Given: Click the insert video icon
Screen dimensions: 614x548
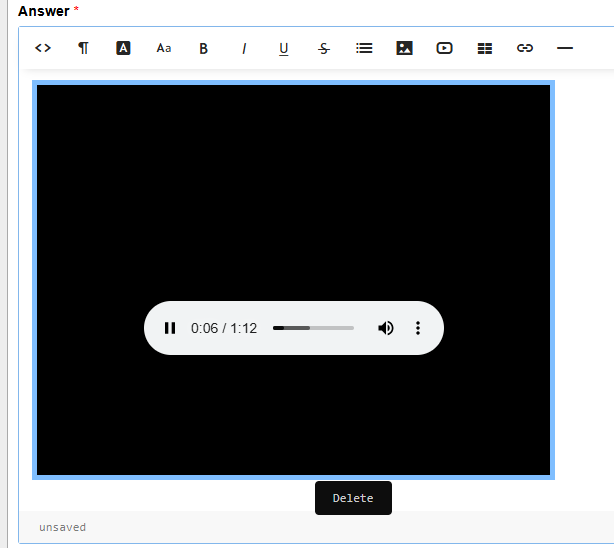Looking at the screenshot, I should 444,48.
